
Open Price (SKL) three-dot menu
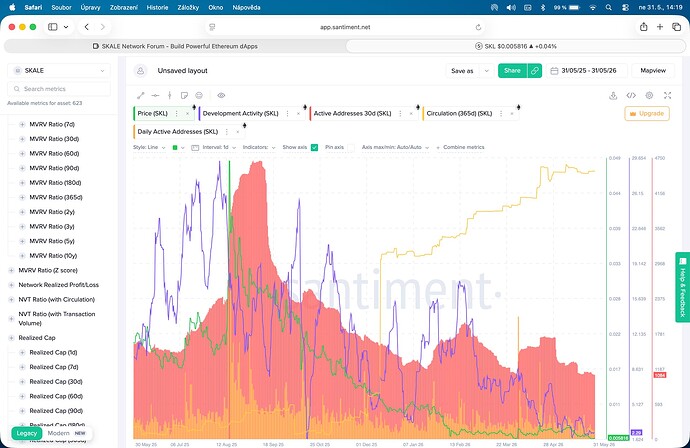click(x=176, y=114)
